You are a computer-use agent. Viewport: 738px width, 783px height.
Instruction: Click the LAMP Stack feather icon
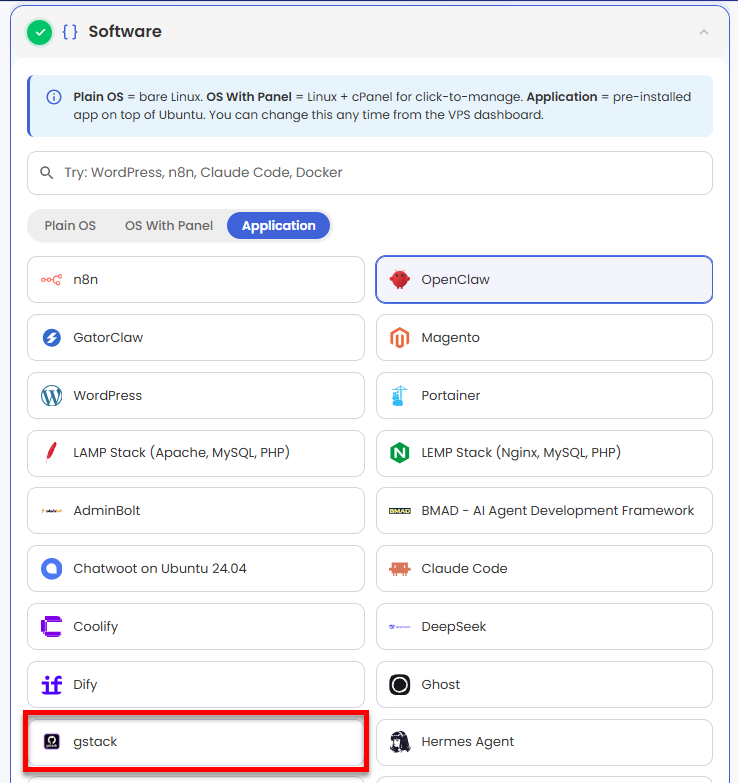51,452
